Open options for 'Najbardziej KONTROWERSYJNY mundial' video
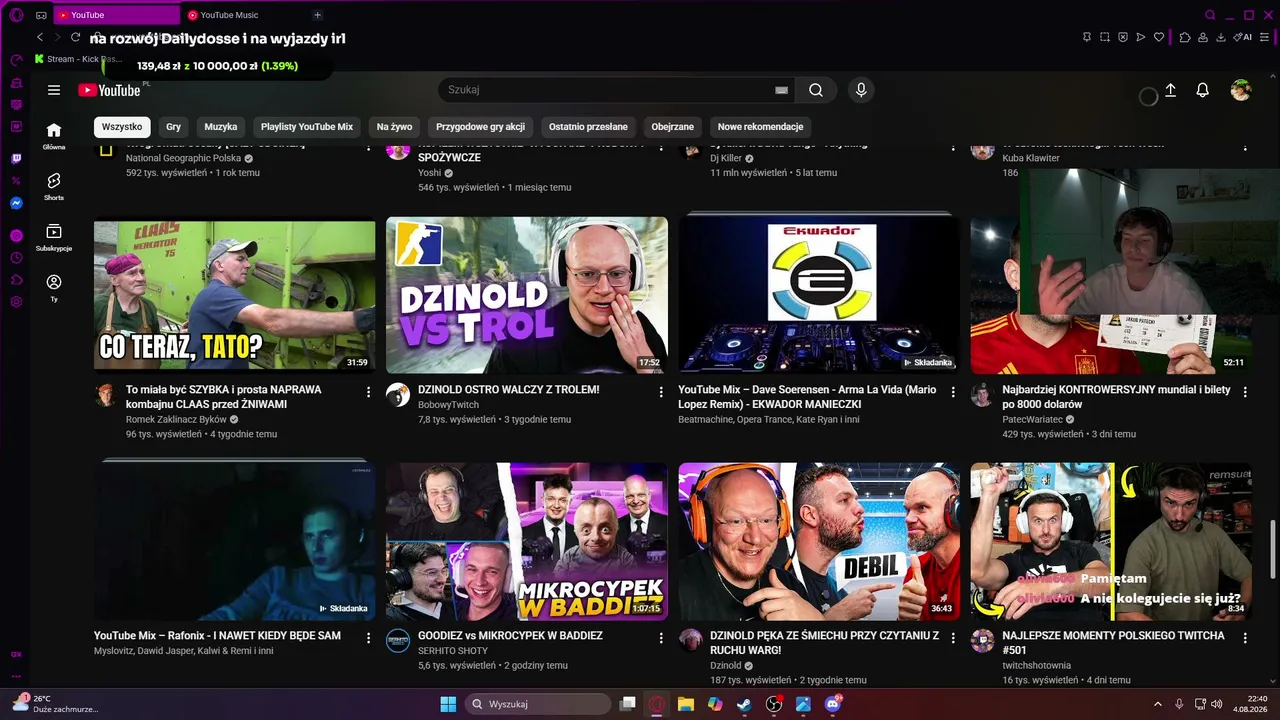Image resolution: width=1280 pixels, height=720 pixels. click(1245, 392)
